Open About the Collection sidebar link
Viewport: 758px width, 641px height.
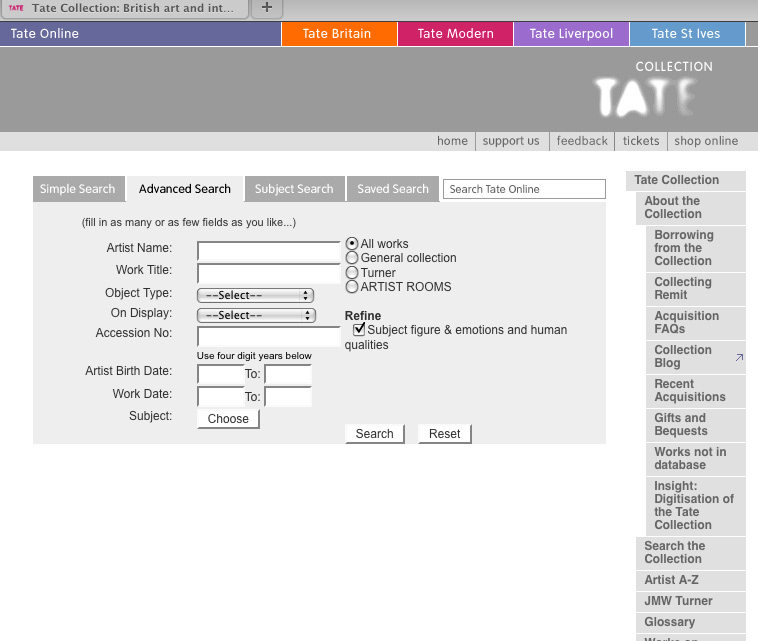click(690, 207)
